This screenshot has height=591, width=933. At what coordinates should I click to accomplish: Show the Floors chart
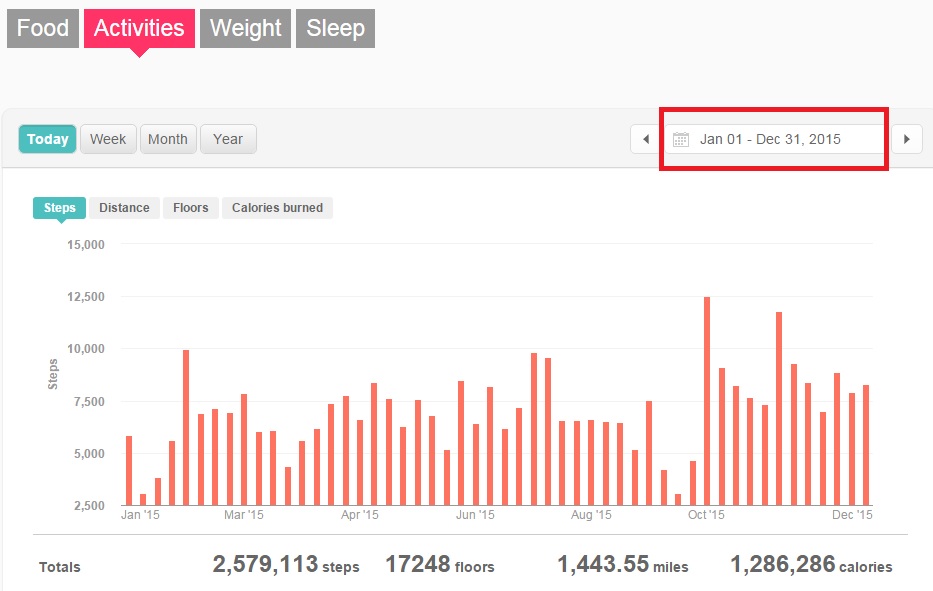tap(190, 208)
